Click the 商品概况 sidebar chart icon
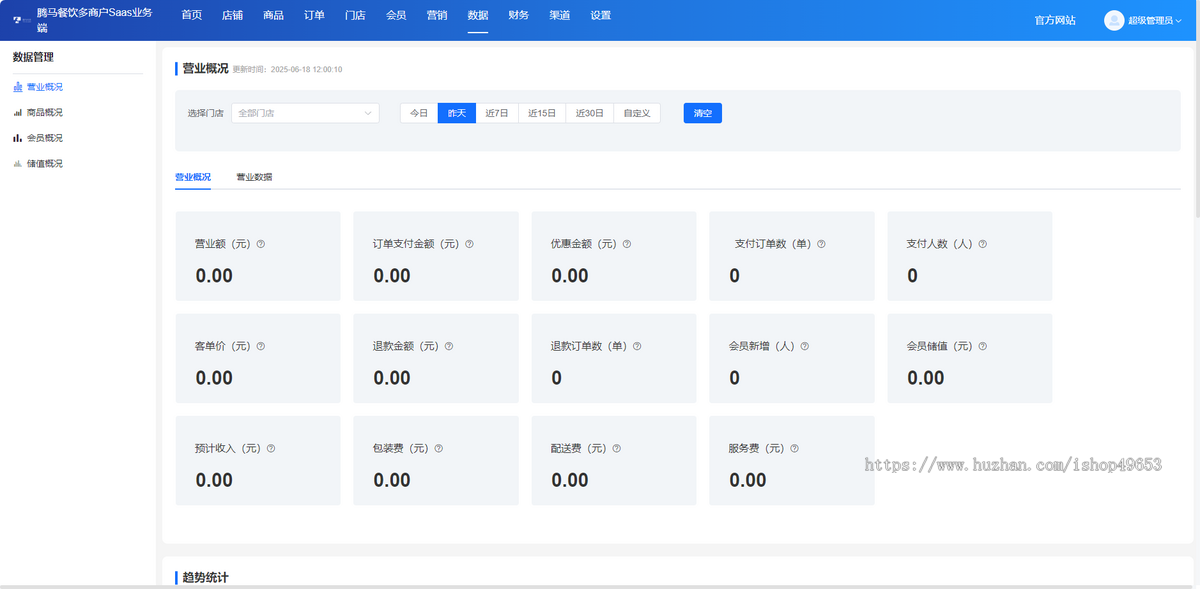This screenshot has width=1200, height=589. [x=17, y=113]
